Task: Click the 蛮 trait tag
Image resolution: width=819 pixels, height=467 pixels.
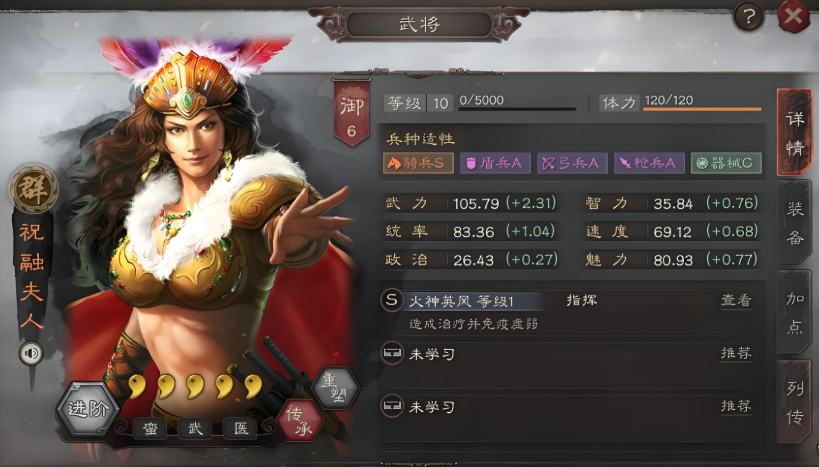Action: coord(150,429)
